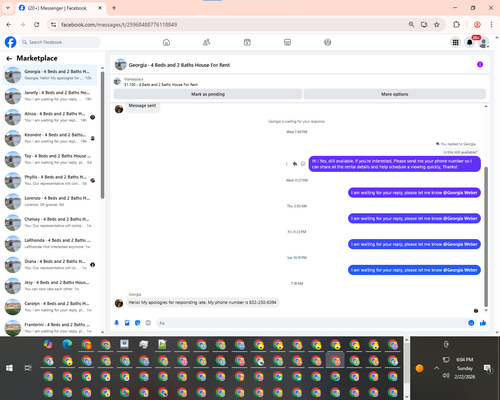The image size is (500, 400).
Task: Open the sticker picker icon in composer
Action: (138, 323)
